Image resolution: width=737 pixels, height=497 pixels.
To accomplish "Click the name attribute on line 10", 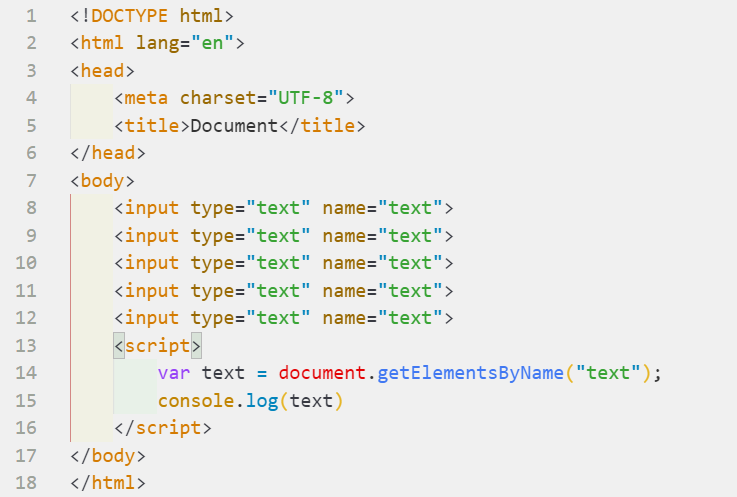I will tap(344, 263).
